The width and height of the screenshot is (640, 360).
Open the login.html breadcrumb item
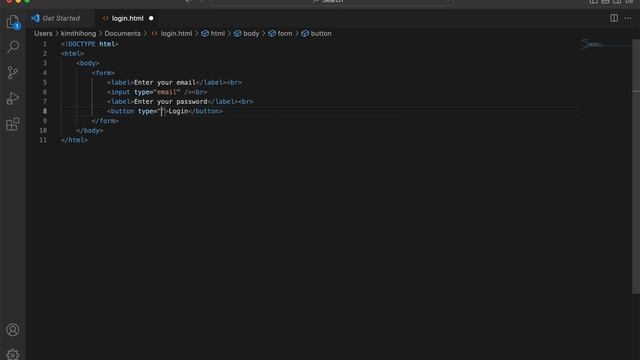[172, 33]
